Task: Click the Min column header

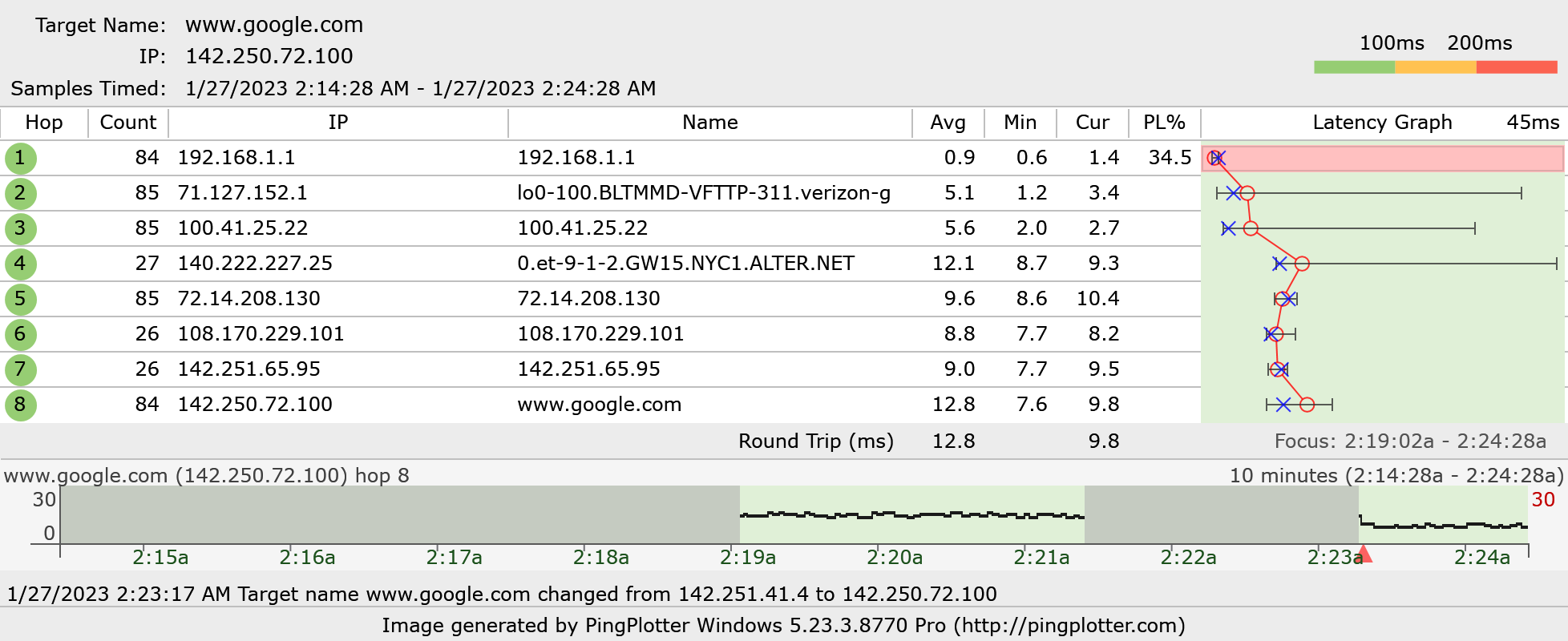Action: (x=1020, y=123)
